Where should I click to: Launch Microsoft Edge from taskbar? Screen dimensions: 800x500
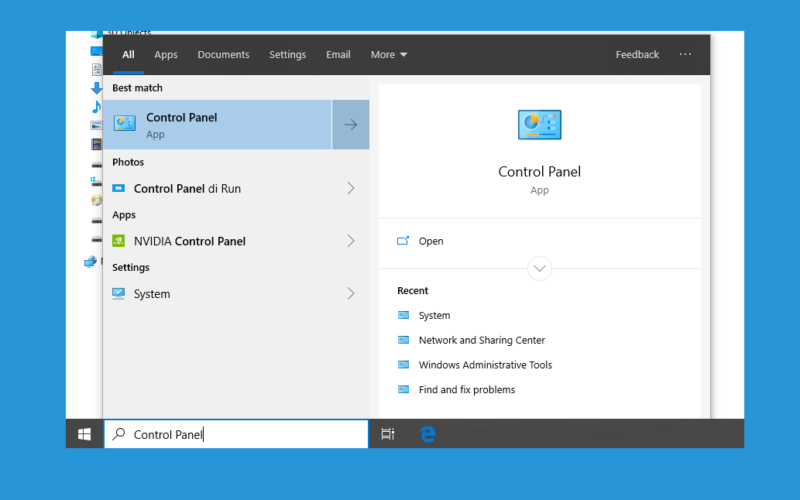[x=428, y=434]
